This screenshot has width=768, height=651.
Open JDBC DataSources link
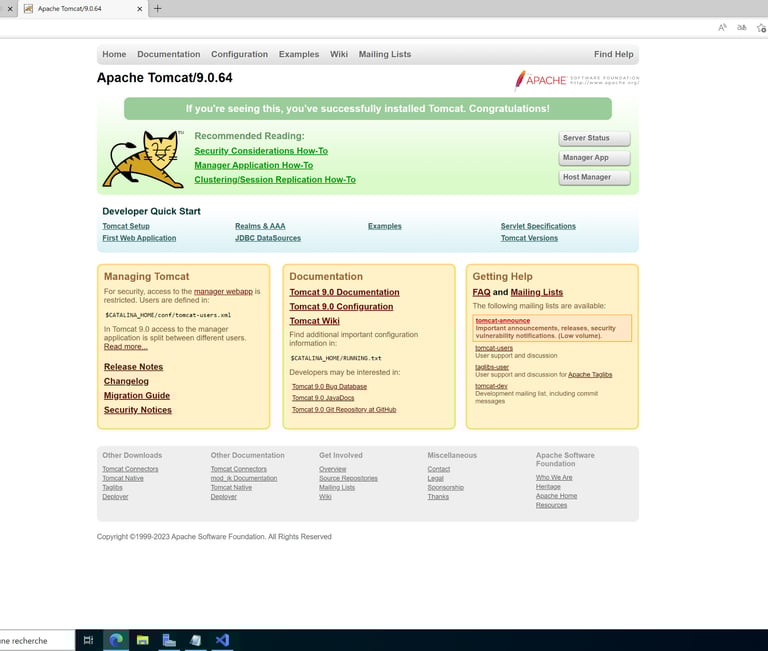click(x=268, y=238)
